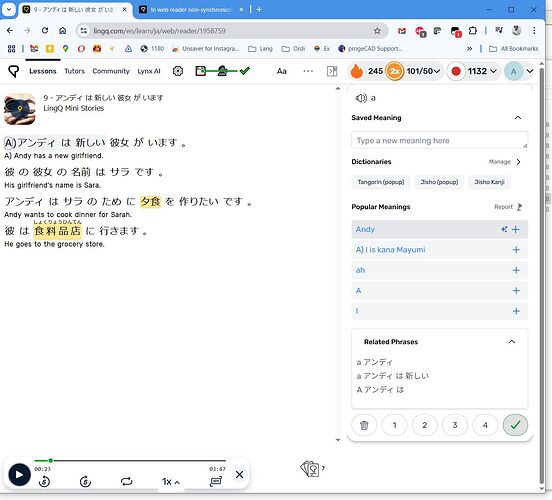Bookmark this page with the star
The width and height of the screenshot is (552, 500).
click(377, 31)
